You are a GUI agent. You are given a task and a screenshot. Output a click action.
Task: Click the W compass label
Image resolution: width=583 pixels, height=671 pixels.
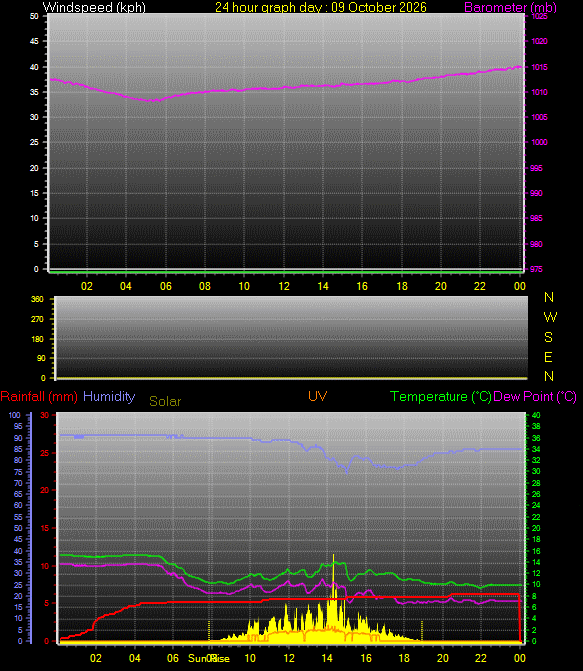(x=550, y=317)
